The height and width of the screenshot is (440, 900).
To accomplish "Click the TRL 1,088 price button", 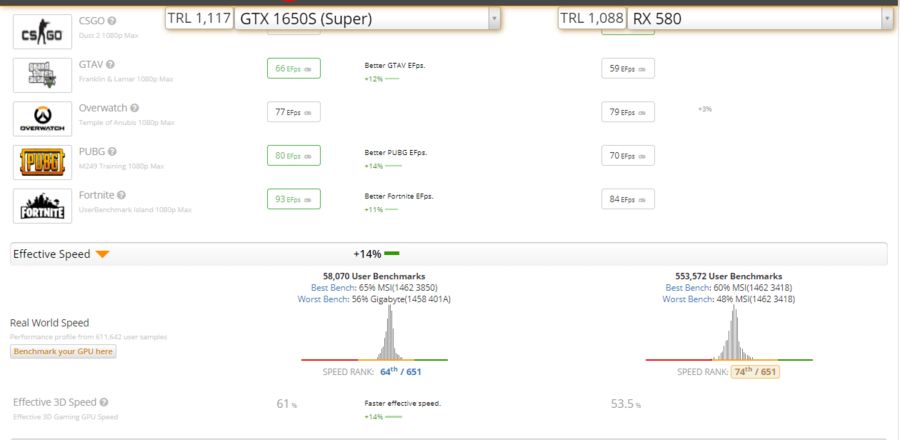I will coord(592,18).
